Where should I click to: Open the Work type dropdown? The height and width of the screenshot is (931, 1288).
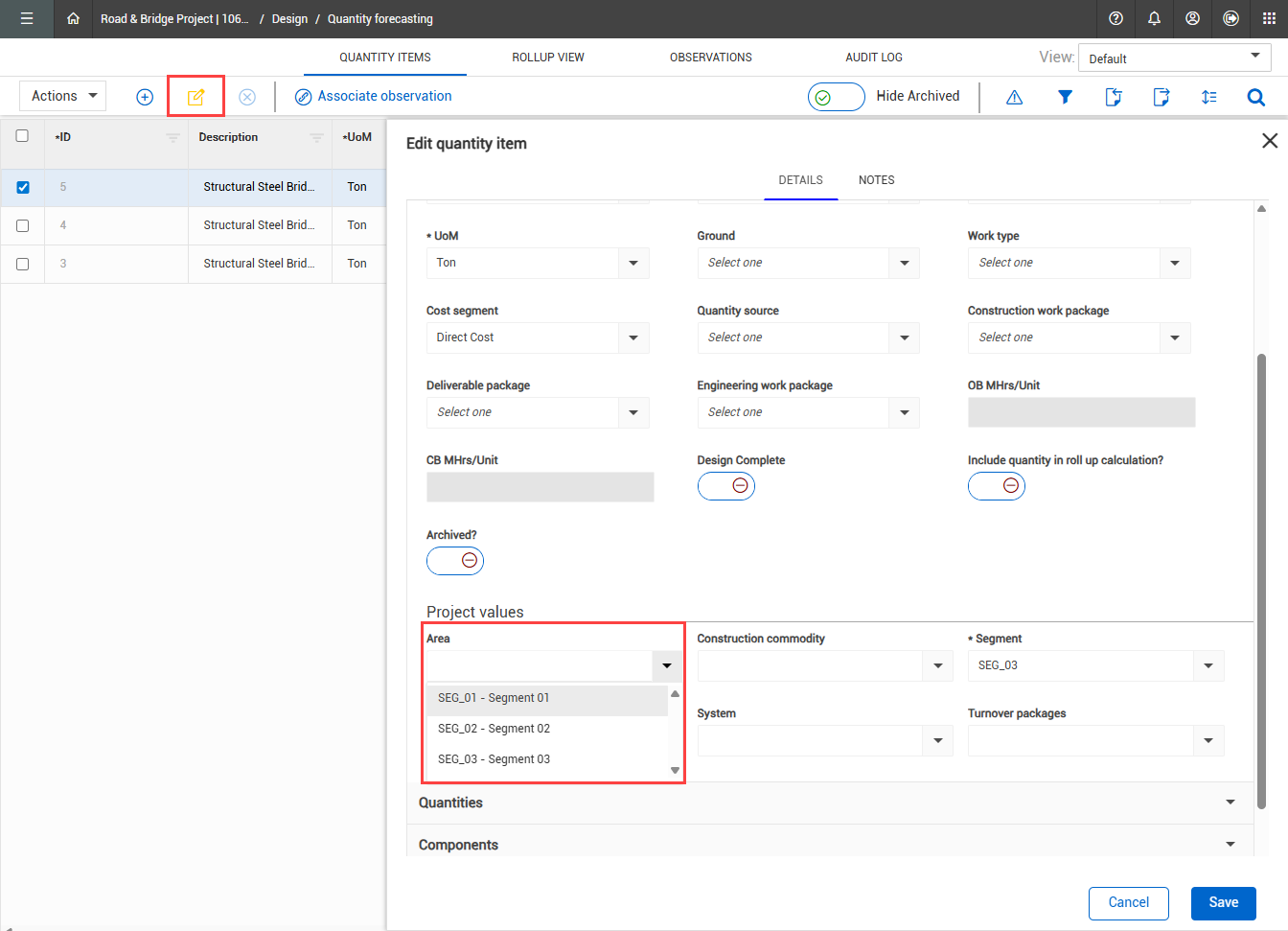(x=1078, y=263)
